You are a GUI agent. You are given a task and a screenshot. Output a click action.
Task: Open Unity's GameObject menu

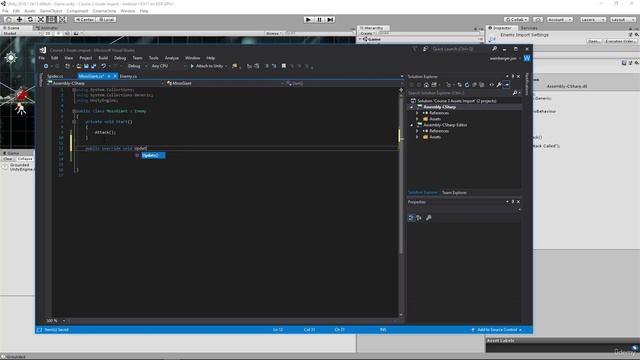click(x=51, y=11)
